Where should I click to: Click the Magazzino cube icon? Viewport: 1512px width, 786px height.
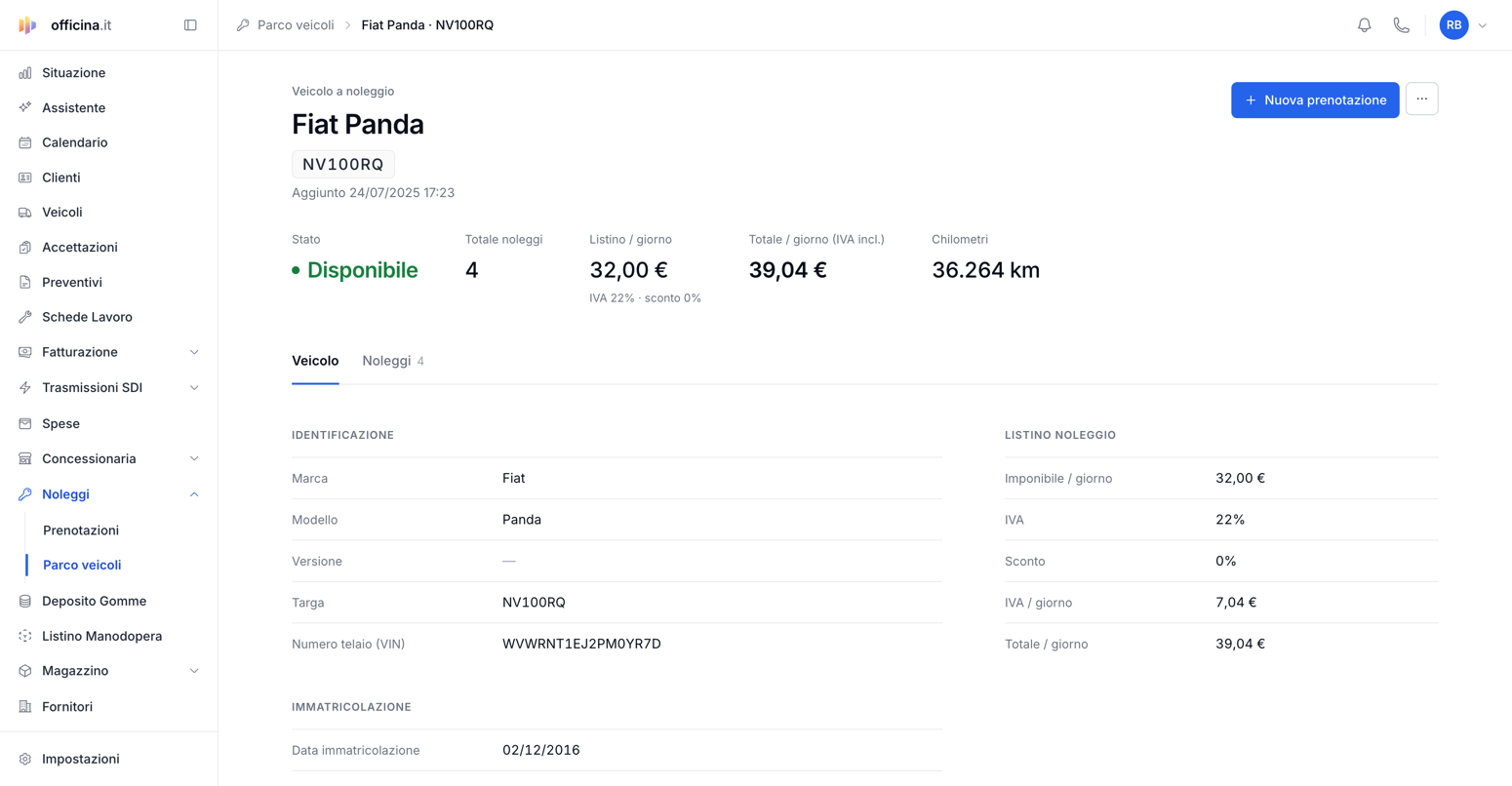(25, 671)
